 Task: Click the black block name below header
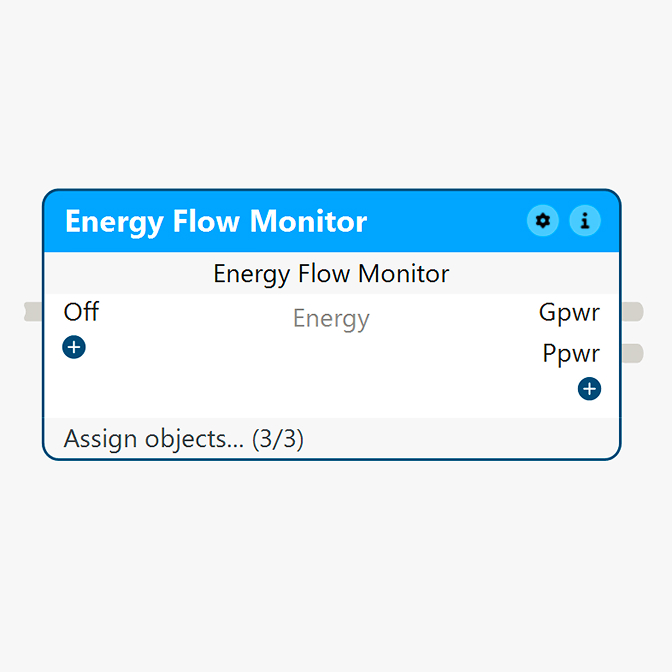click(331, 273)
